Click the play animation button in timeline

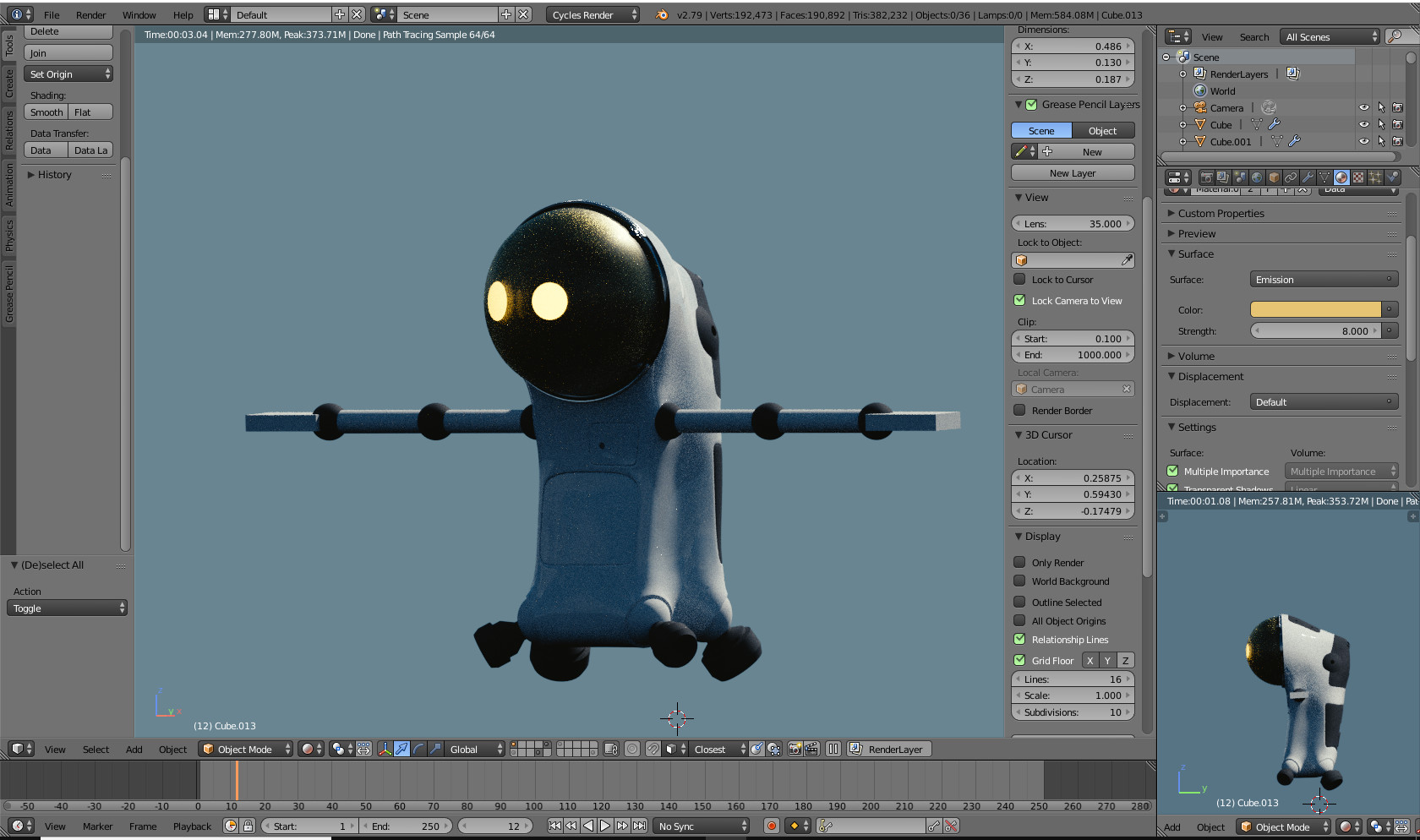[605, 826]
